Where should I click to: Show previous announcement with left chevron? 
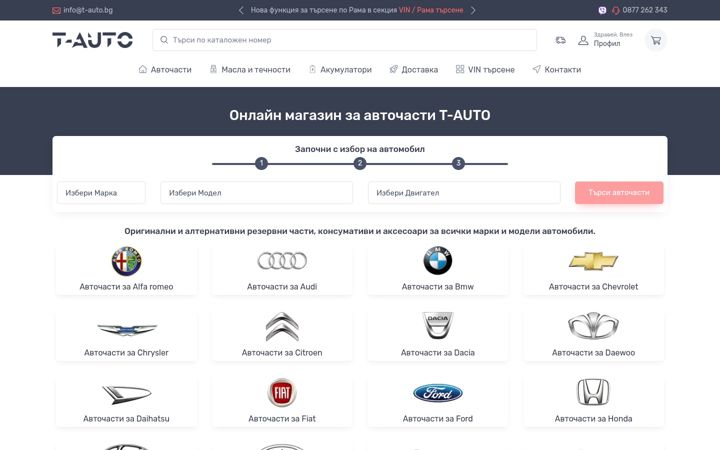(x=241, y=10)
